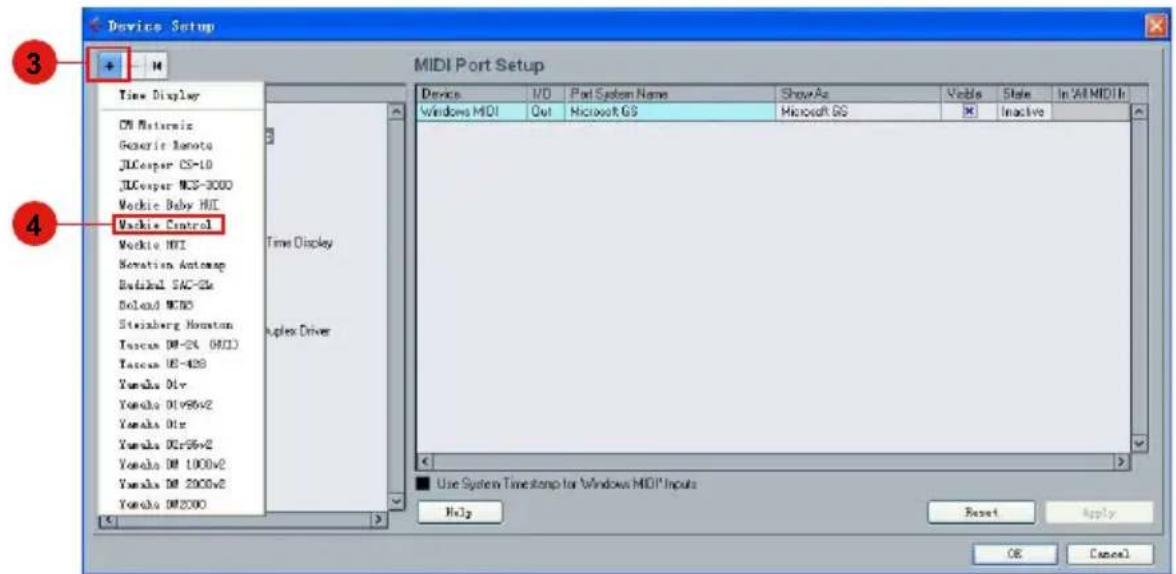Image resolution: width=1176 pixels, height=574 pixels.
Task: Click the Visible column header
Action: pyautogui.click(x=968, y=95)
